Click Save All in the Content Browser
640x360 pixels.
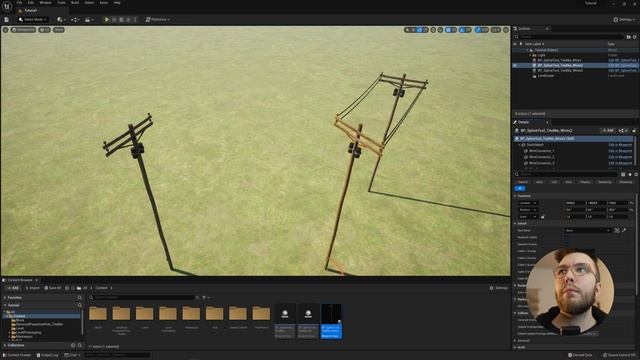coord(53,288)
